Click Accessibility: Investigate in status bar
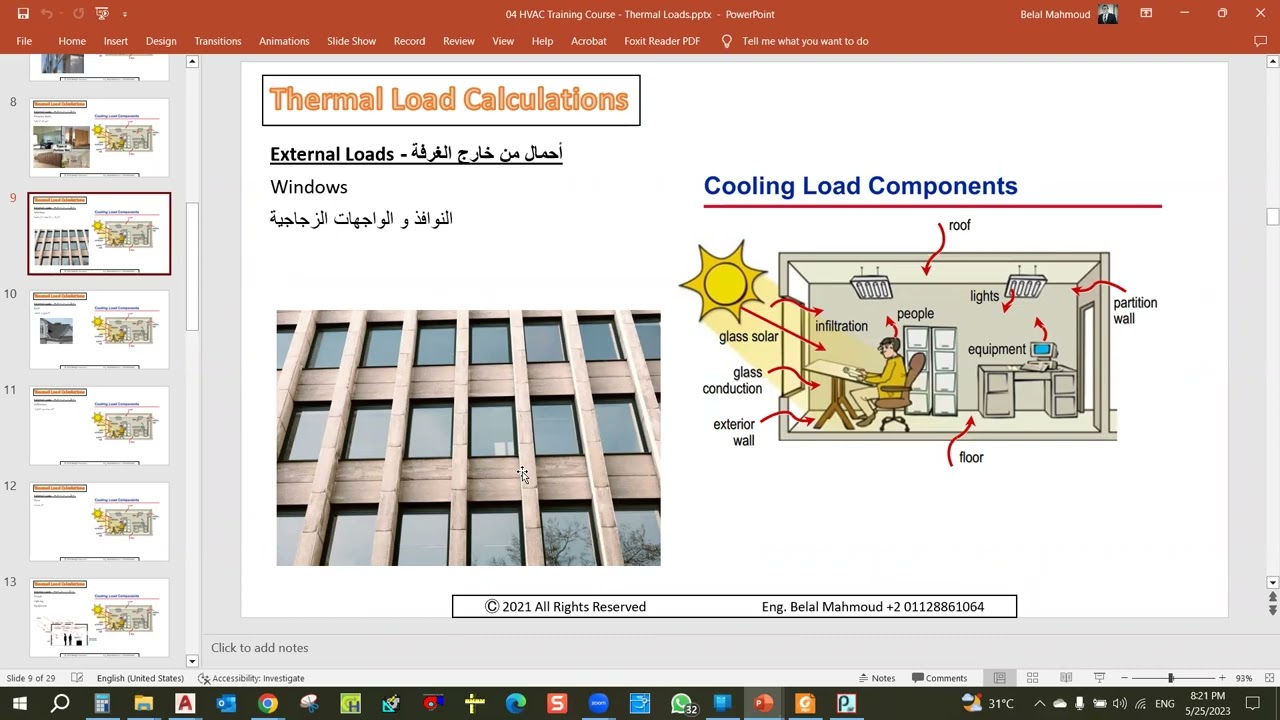 (251, 678)
